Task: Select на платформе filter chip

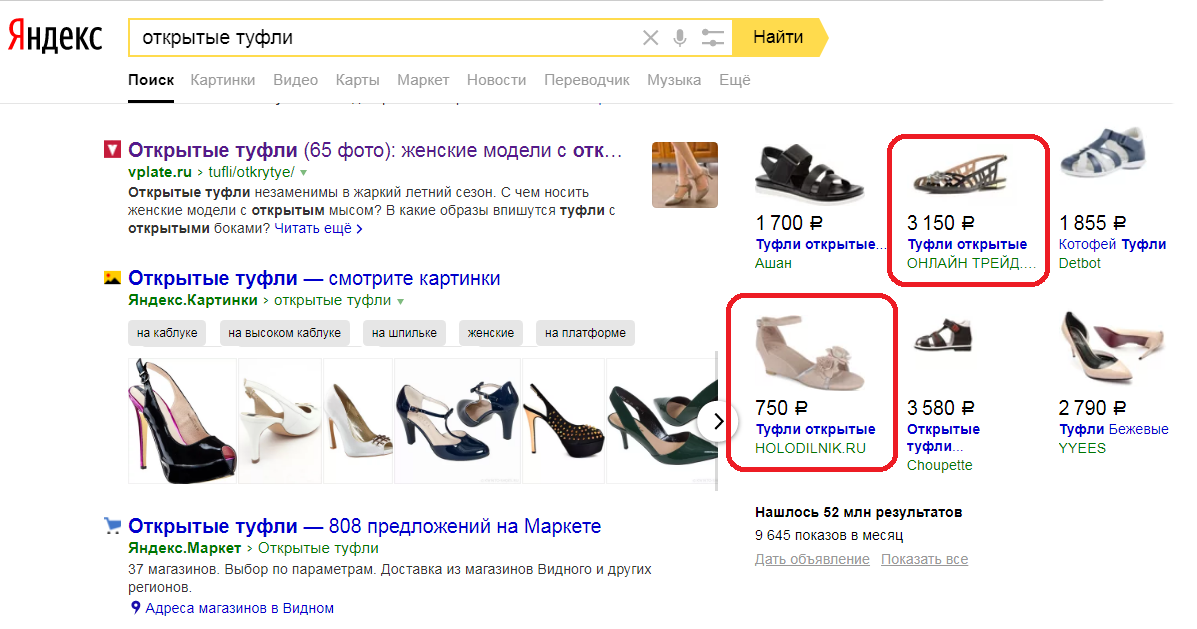Action: click(x=585, y=333)
